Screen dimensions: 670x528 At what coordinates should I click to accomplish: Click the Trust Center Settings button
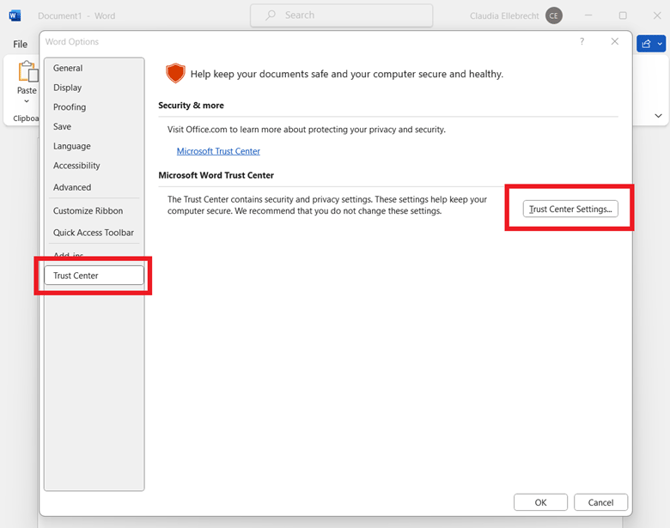point(570,209)
